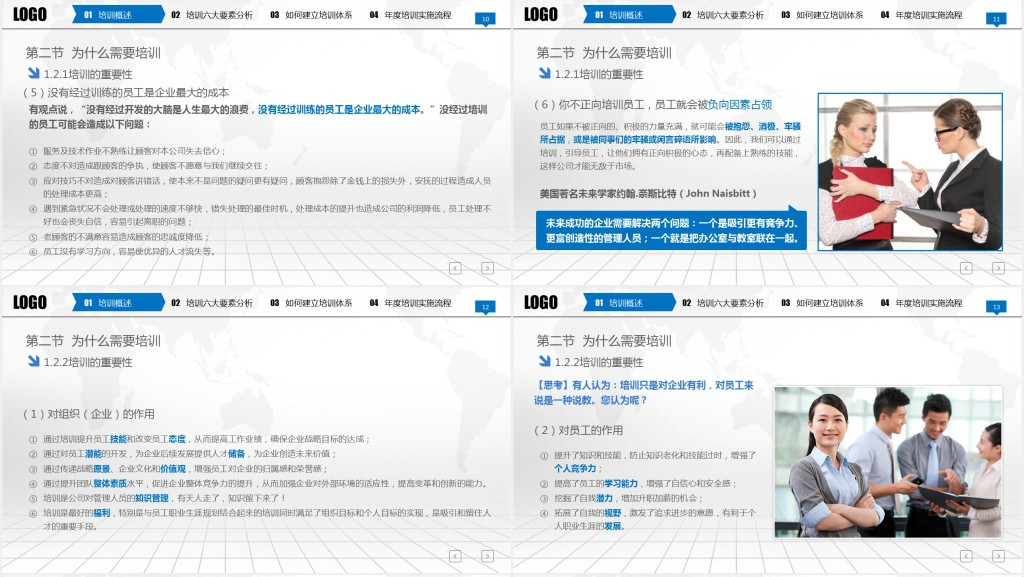The height and width of the screenshot is (577, 1024).
Task: Click item ⑤ 培训是公司对管理人员的知识管理
Action: [x=157, y=498]
